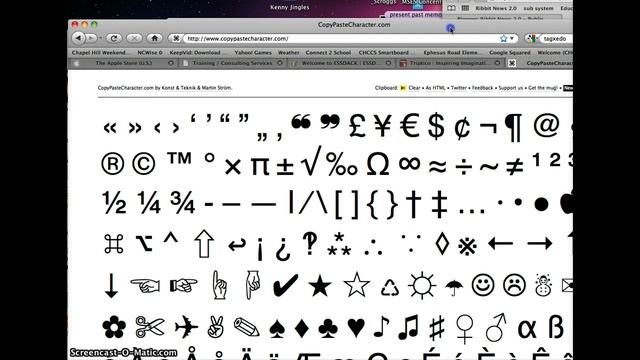Copy the spade ♠ suit symbol

pyautogui.click(x=277, y=329)
